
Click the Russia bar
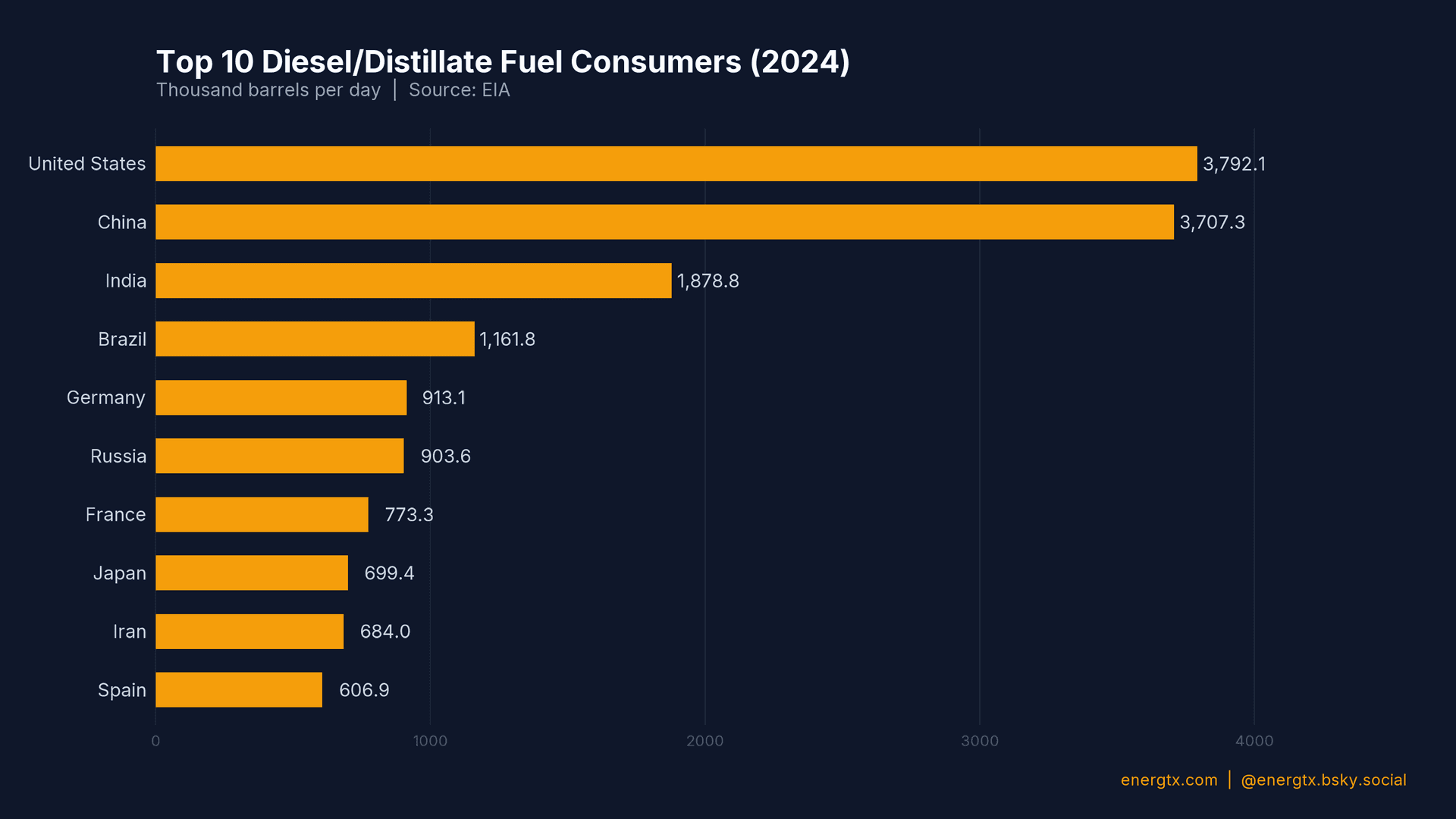click(x=279, y=456)
